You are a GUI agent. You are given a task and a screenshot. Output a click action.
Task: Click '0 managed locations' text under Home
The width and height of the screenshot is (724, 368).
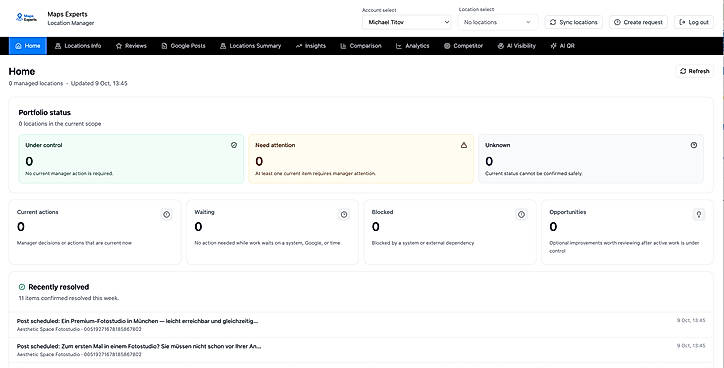[36, 84]
